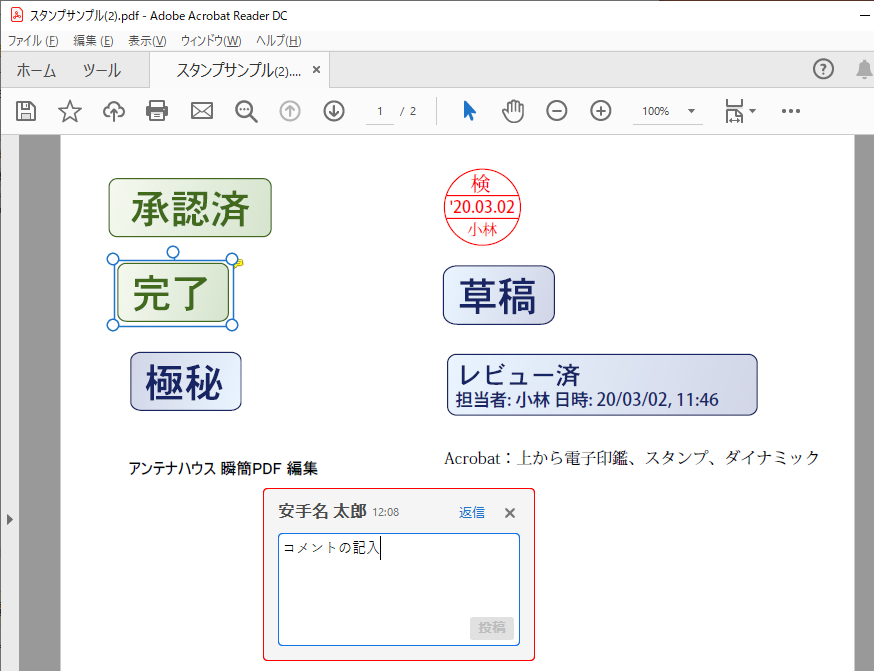Select the arrow selection tool

click(x=469, y=111)
